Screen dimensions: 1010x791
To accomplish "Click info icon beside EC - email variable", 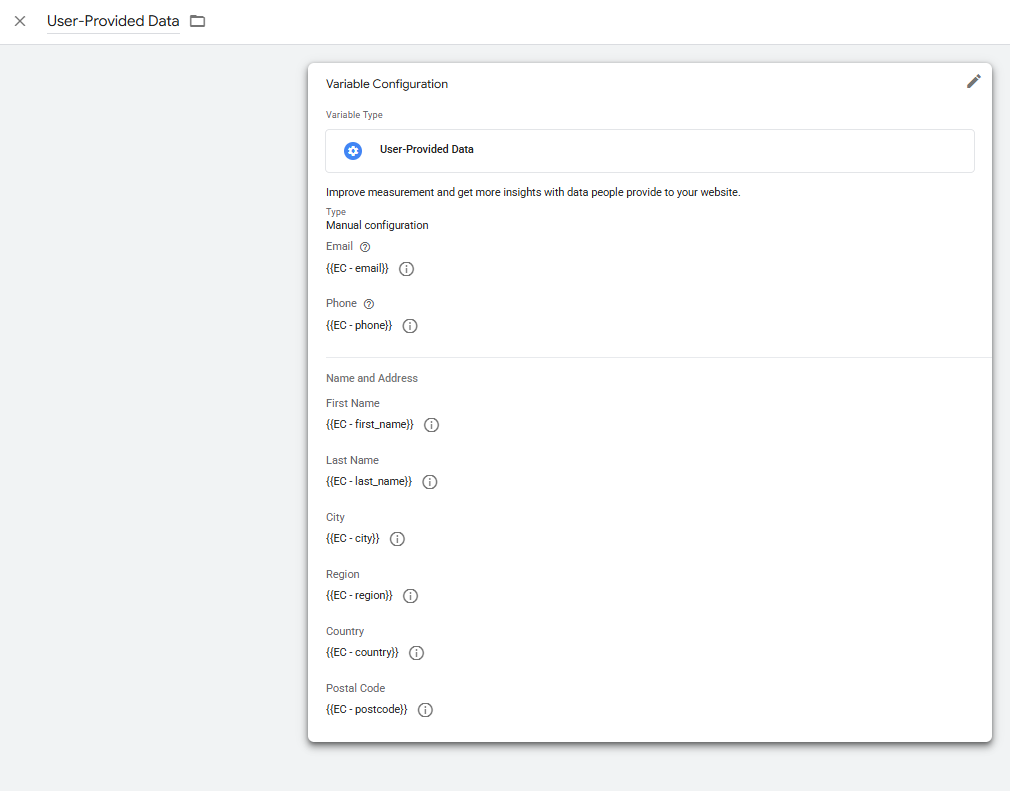I will (406, 269).
